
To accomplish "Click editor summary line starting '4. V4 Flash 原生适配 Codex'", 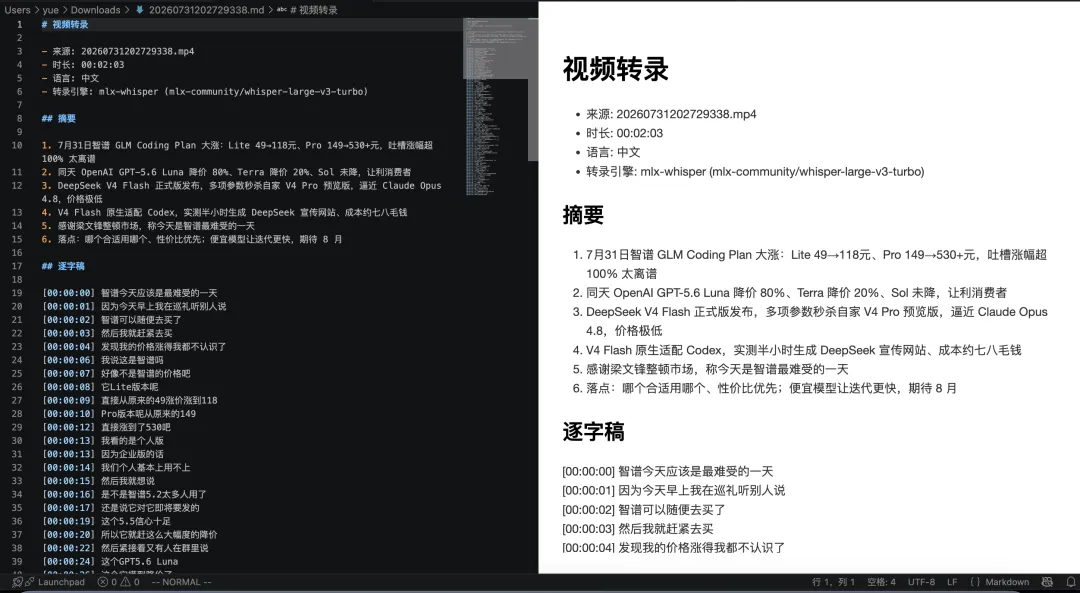I will (x=224, y=212).
